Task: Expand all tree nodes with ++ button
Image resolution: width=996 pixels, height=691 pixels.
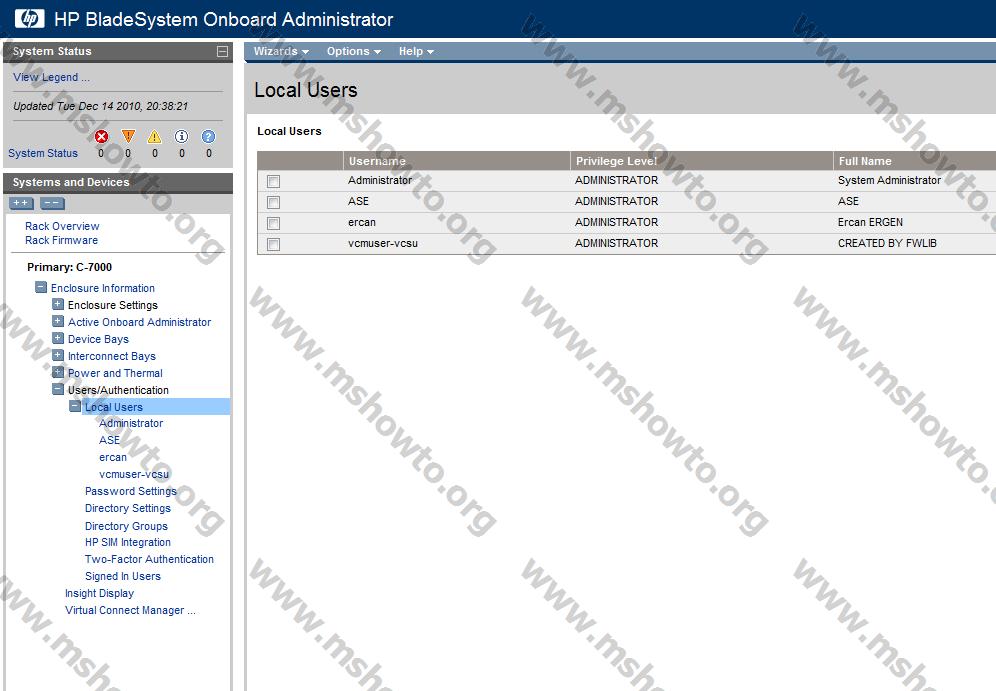Action: pyautogui.click(x=21, y=203)
